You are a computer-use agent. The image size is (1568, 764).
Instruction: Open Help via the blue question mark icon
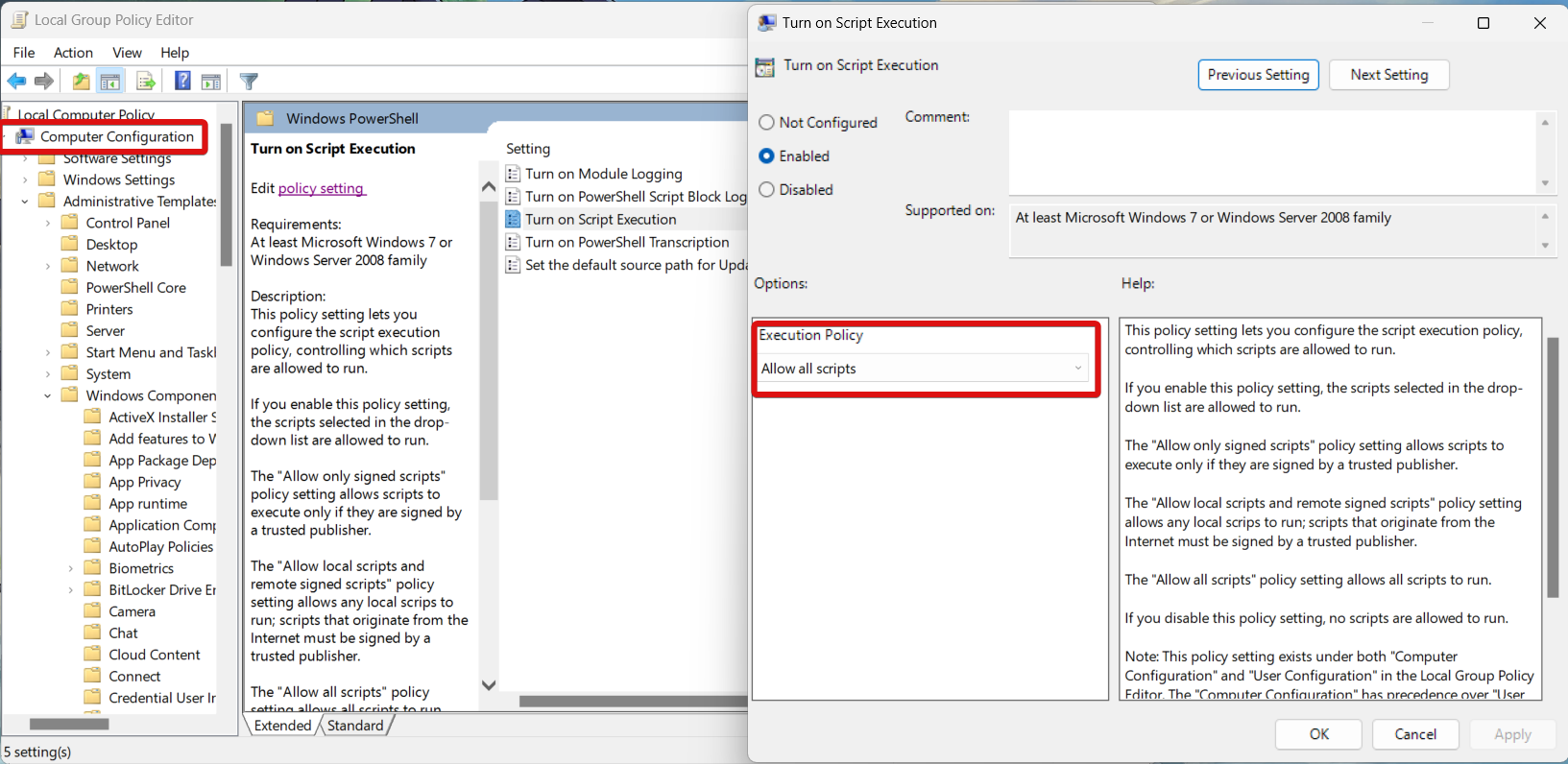(182, 82)
